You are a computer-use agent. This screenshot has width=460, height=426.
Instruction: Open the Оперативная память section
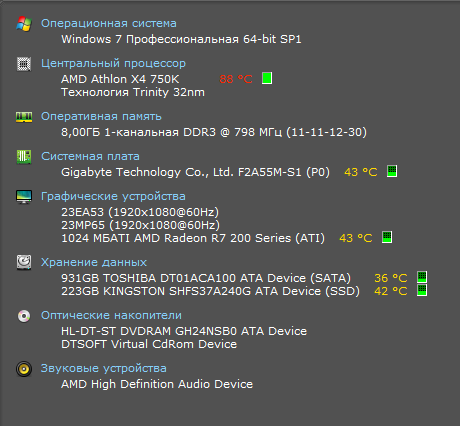[x=101, y=116]
